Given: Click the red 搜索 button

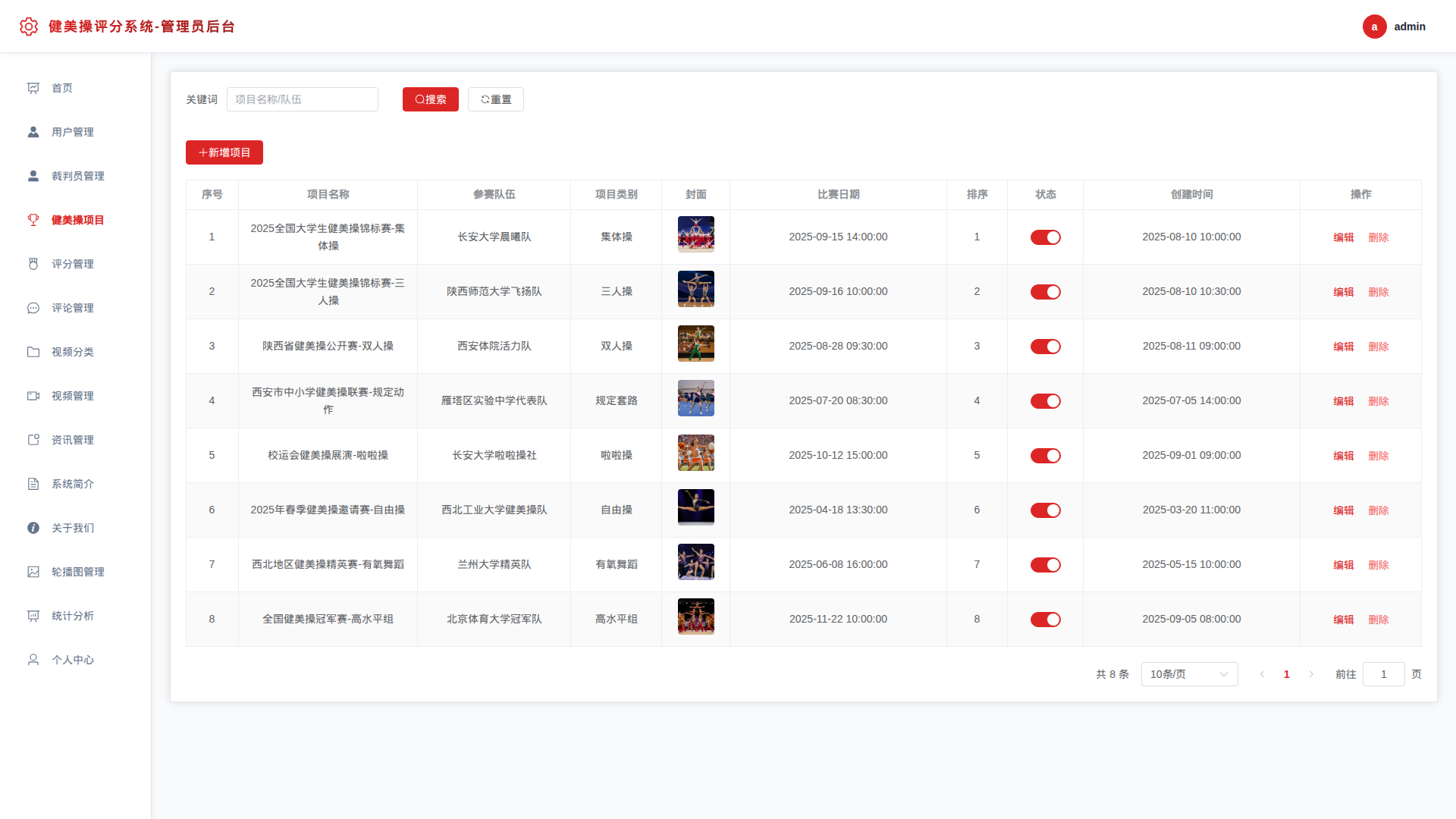Looking at the screenshot, I should tap(430, 99).
